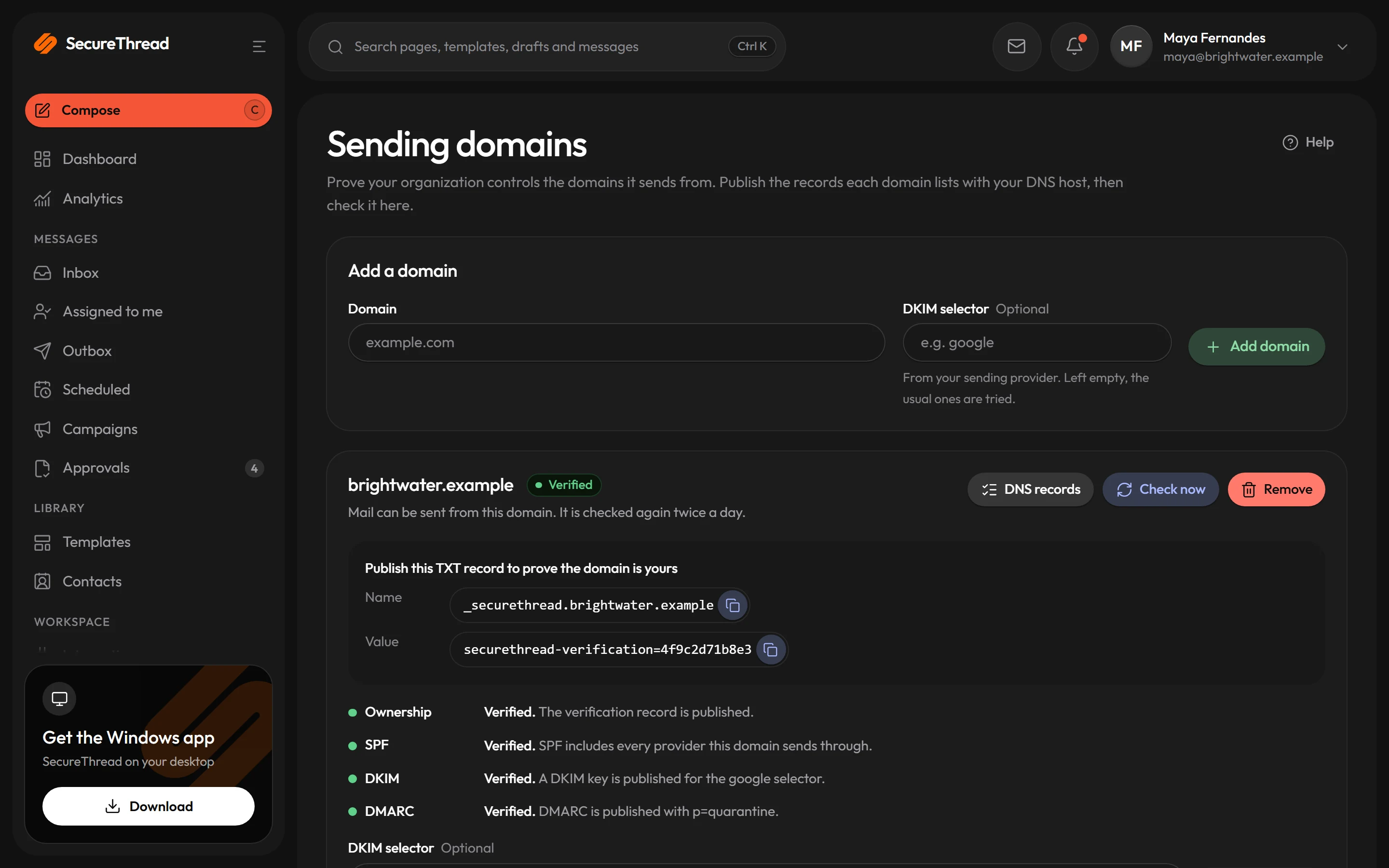
Task: Open Assigned to me
Action: coord(148,312)
